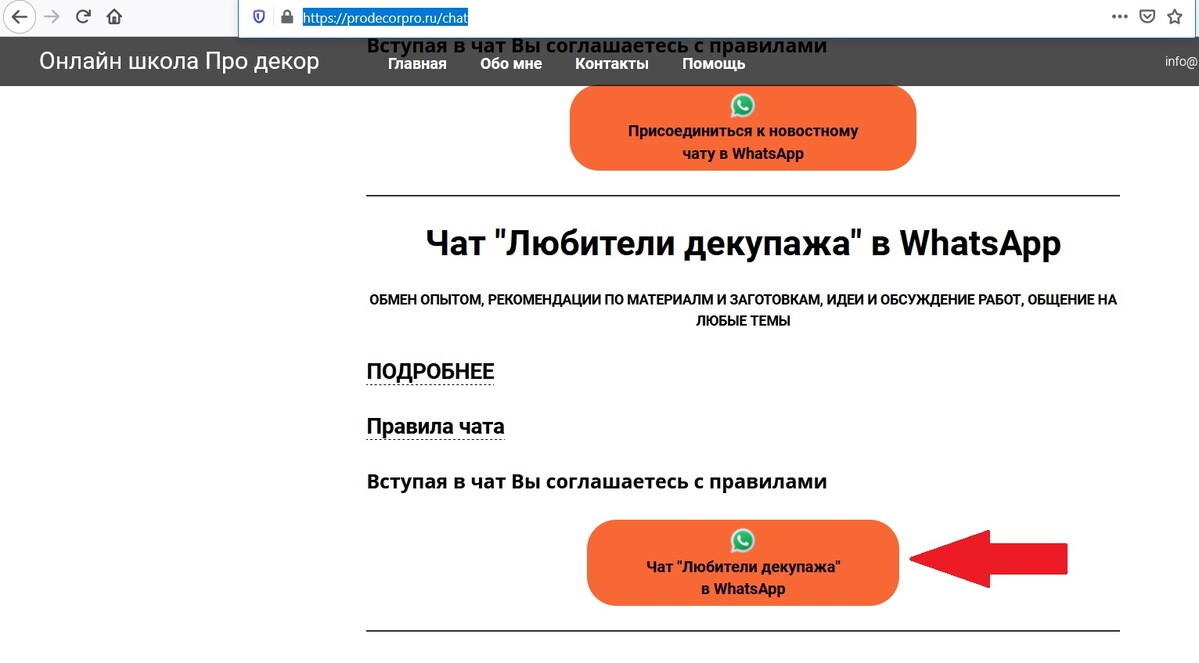Bookmark this page with the star
Screen dimensions: 1199x663
point(1175,17)
